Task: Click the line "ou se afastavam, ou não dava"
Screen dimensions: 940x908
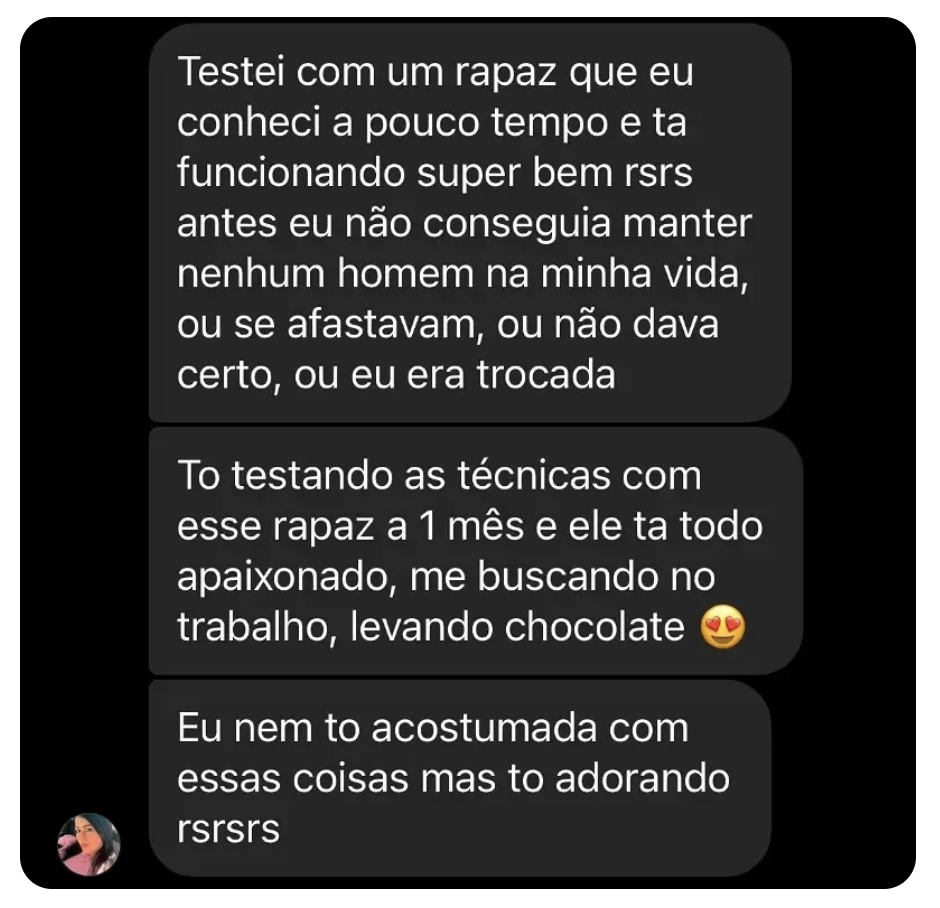Action: (448, 325)
